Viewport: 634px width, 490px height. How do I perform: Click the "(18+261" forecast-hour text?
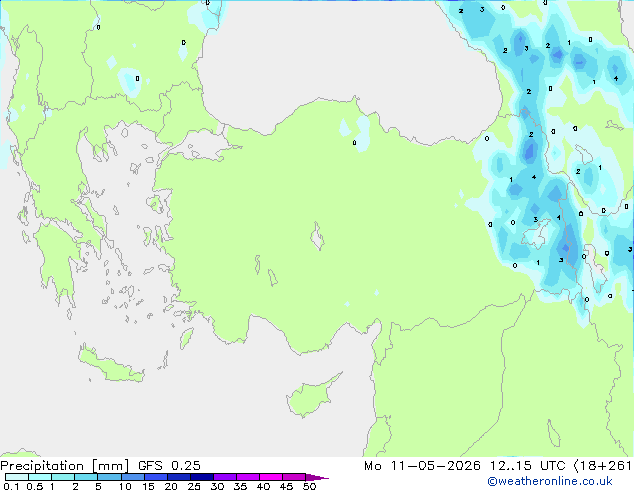pyautogui.click(x=602, y=466)
